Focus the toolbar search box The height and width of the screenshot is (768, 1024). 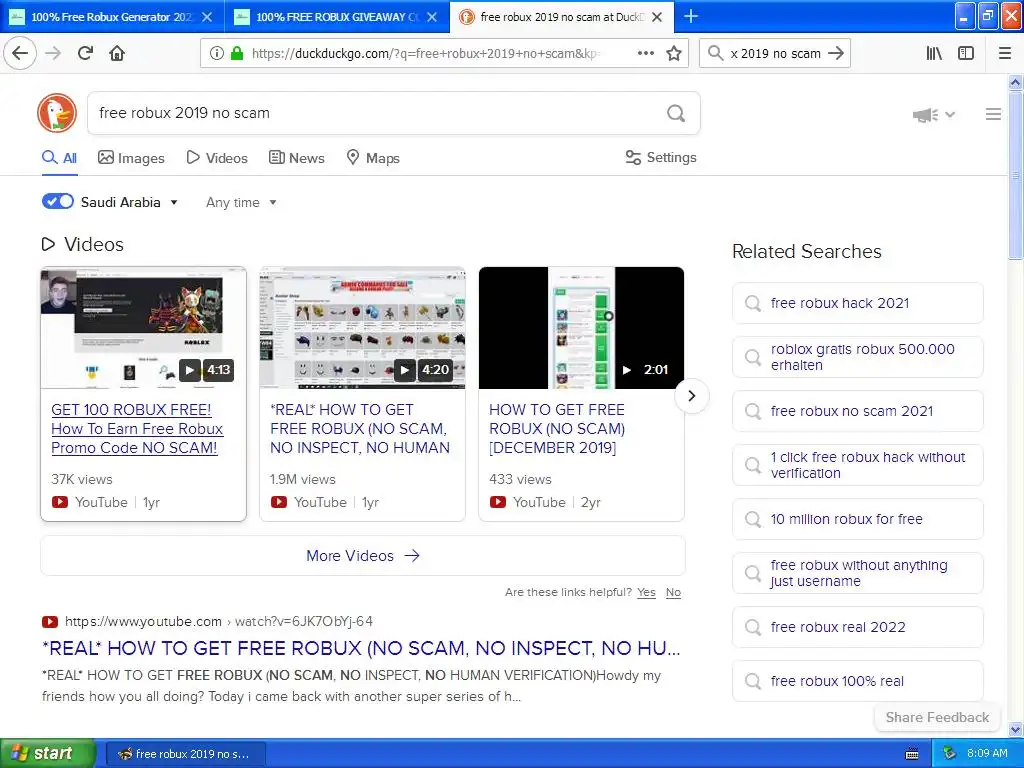pos(775,53)
